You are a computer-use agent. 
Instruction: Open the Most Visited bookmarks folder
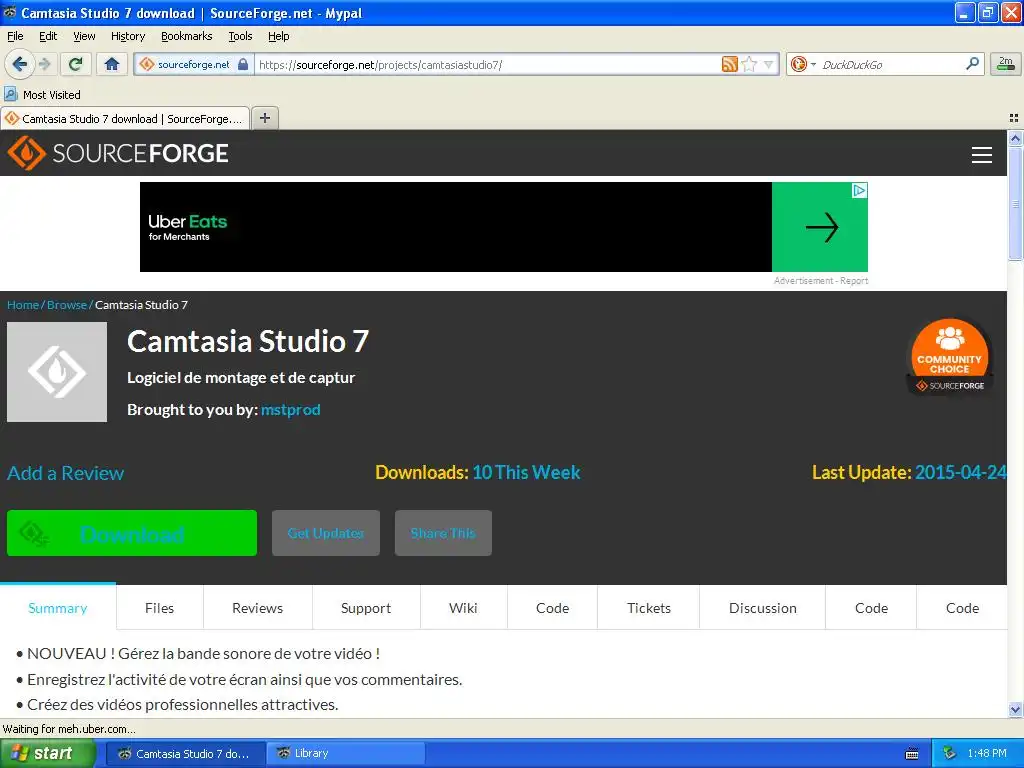pyautogui.click(x=43, y=95)
